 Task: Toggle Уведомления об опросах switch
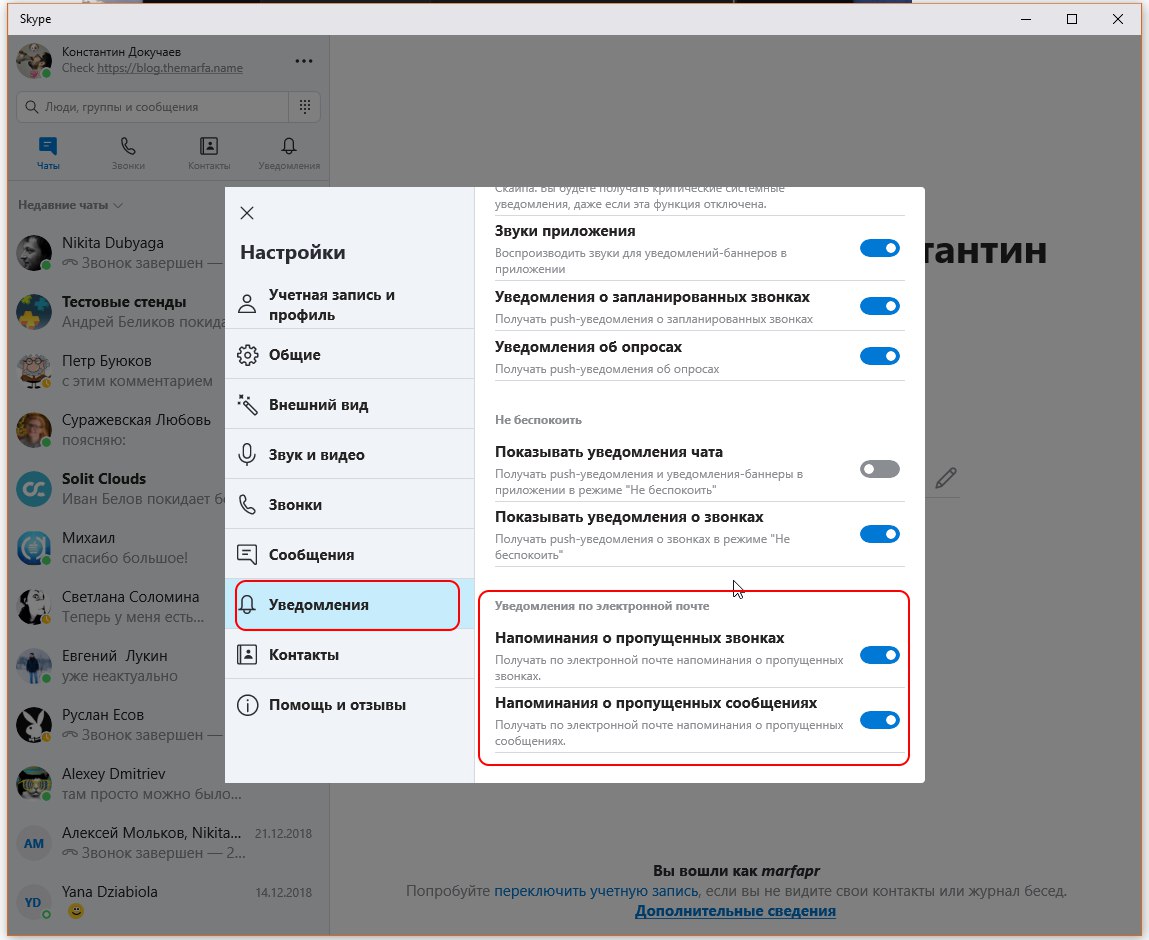pos(879,356)
